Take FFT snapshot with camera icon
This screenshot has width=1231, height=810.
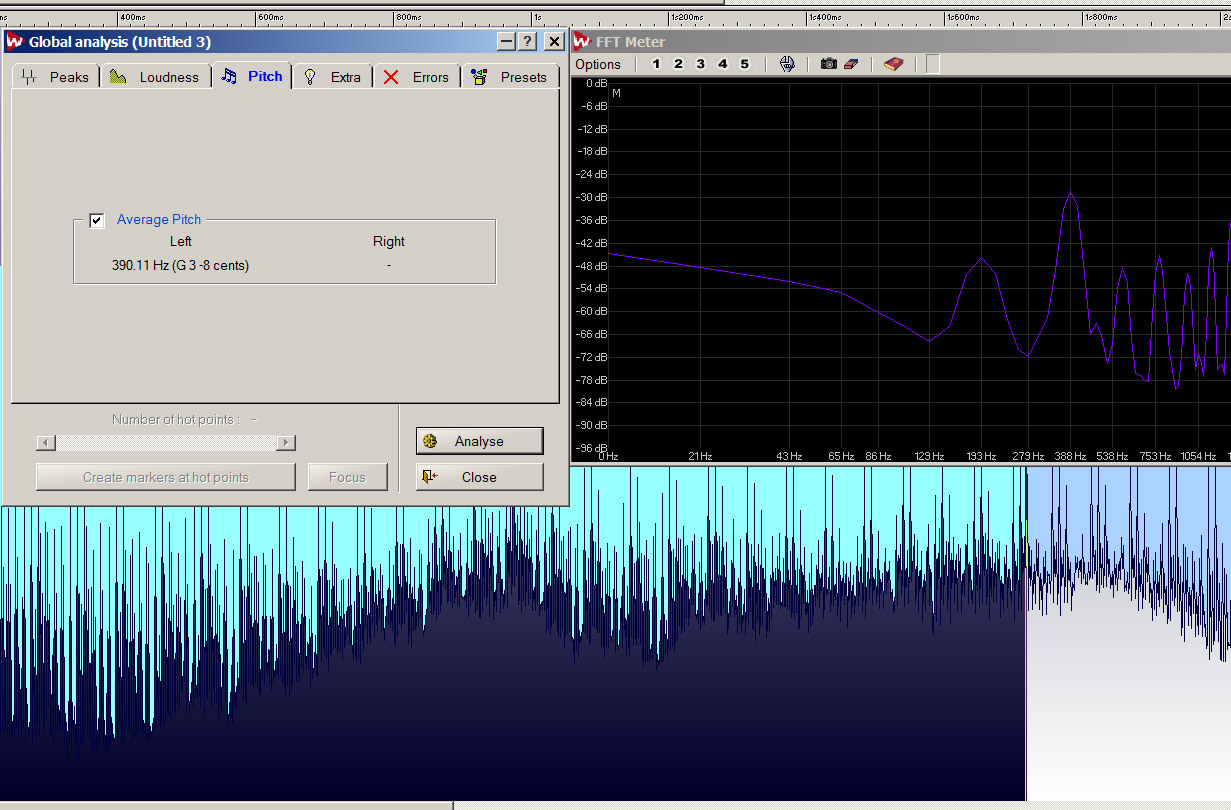click(828, 64)
